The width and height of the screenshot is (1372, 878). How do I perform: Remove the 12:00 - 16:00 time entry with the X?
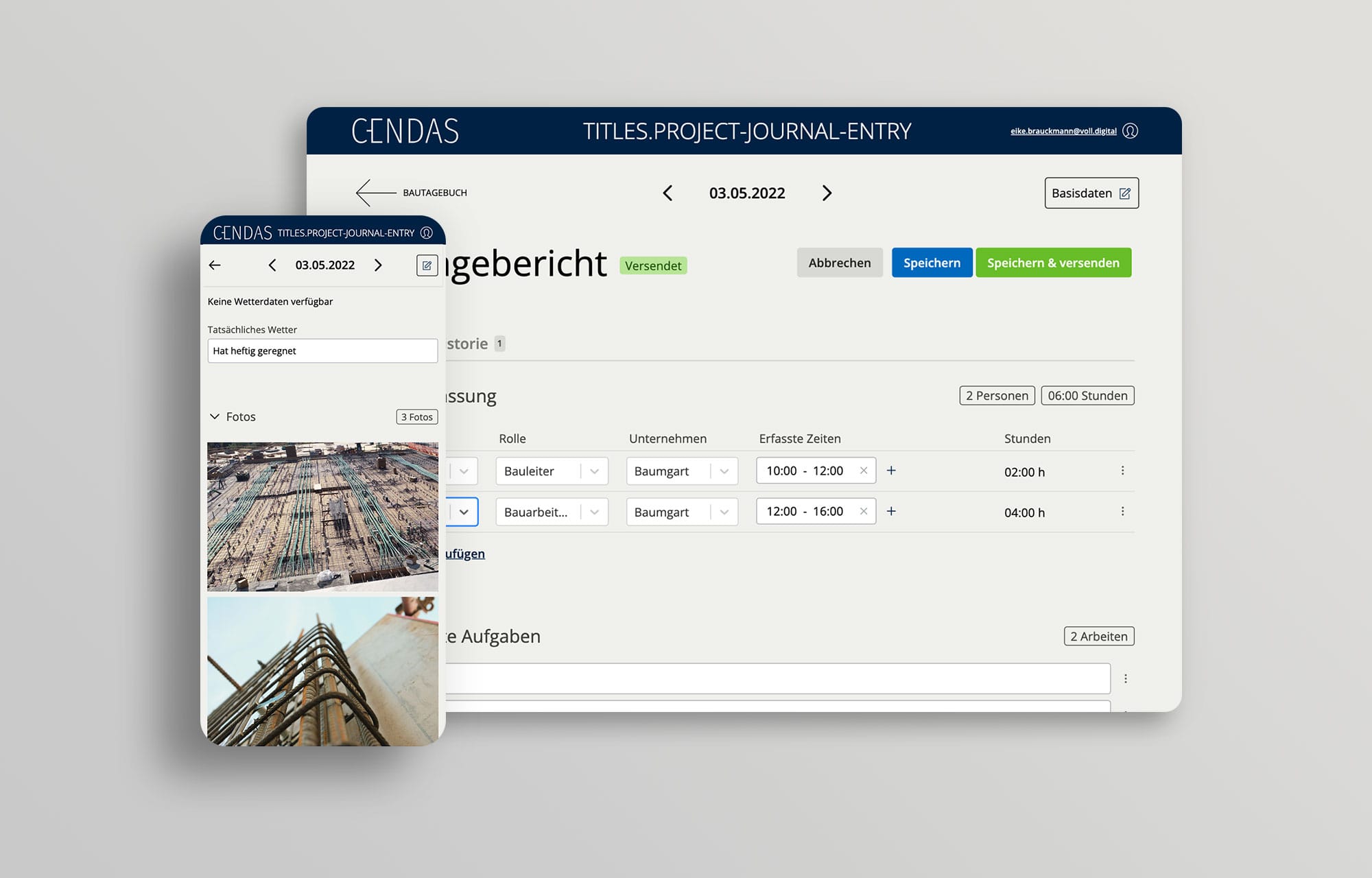coord(863,511)
